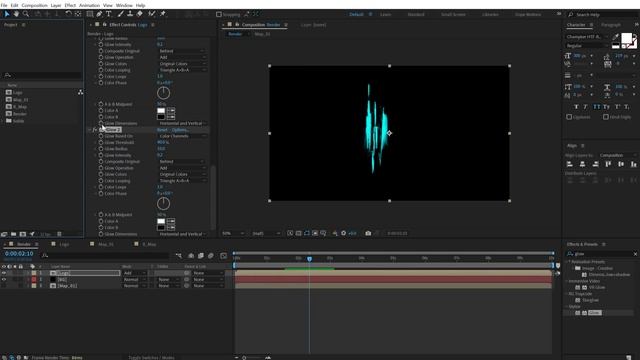
Task: Click the fill color swatch in Character panel
Action: (x=626, y=38)
